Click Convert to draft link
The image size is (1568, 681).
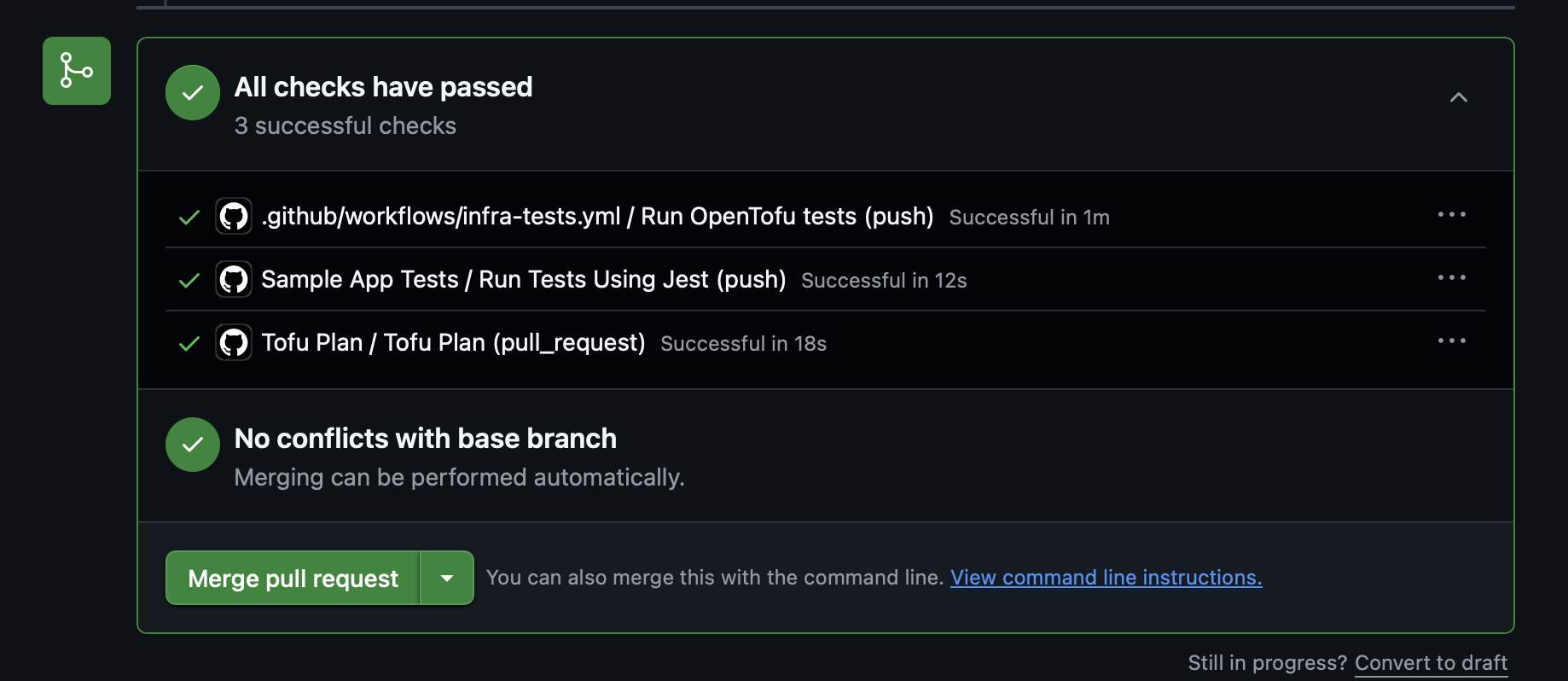point(1431,663)
